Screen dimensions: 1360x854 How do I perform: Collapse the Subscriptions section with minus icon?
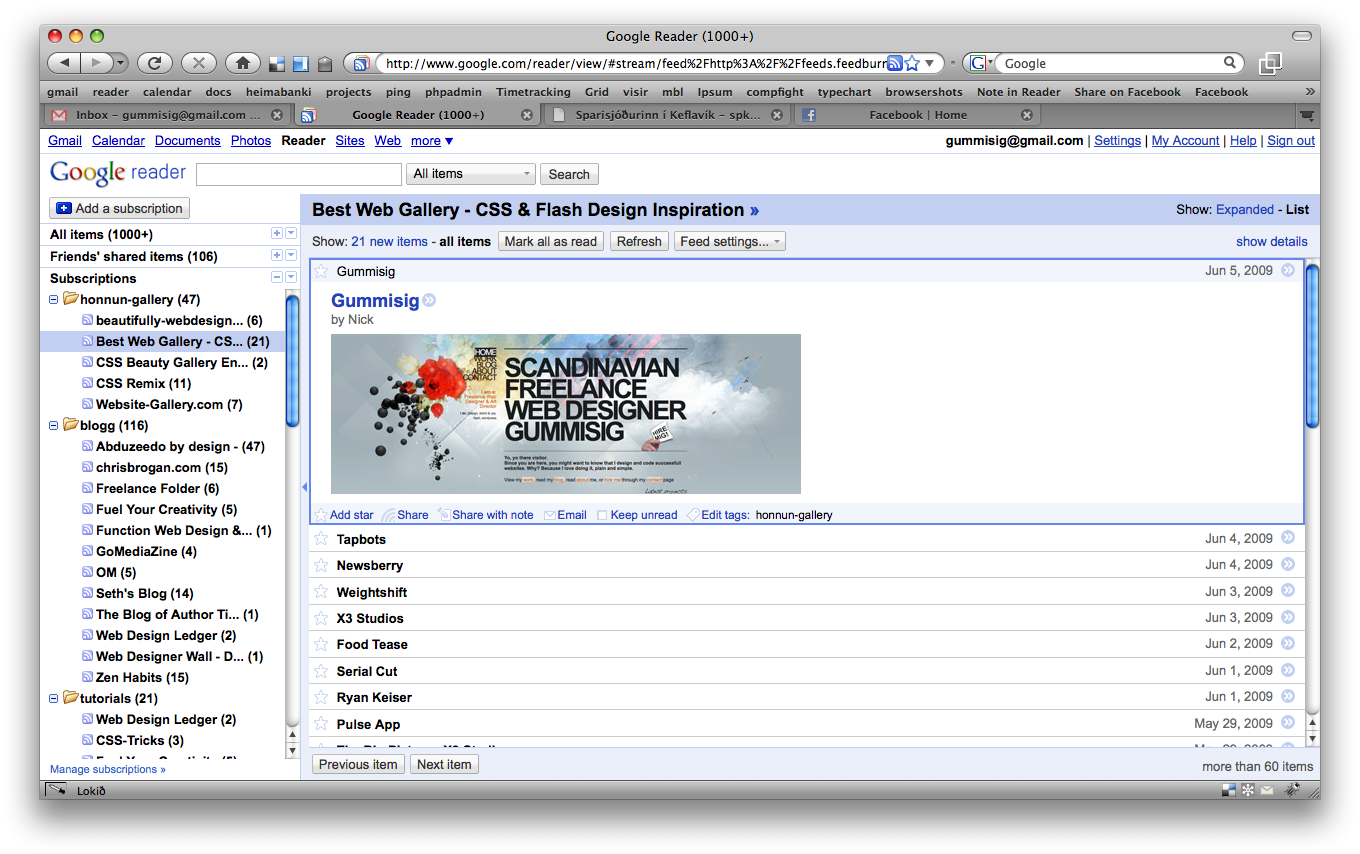click(x=277, y=277)
